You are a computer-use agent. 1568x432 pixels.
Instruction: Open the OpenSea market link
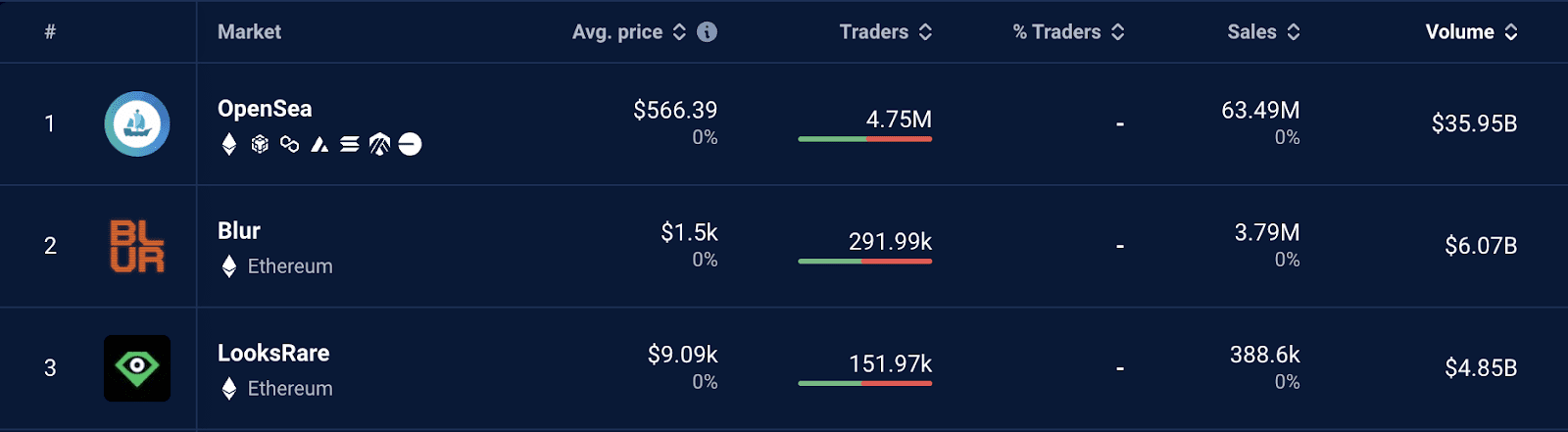[265, 109]
